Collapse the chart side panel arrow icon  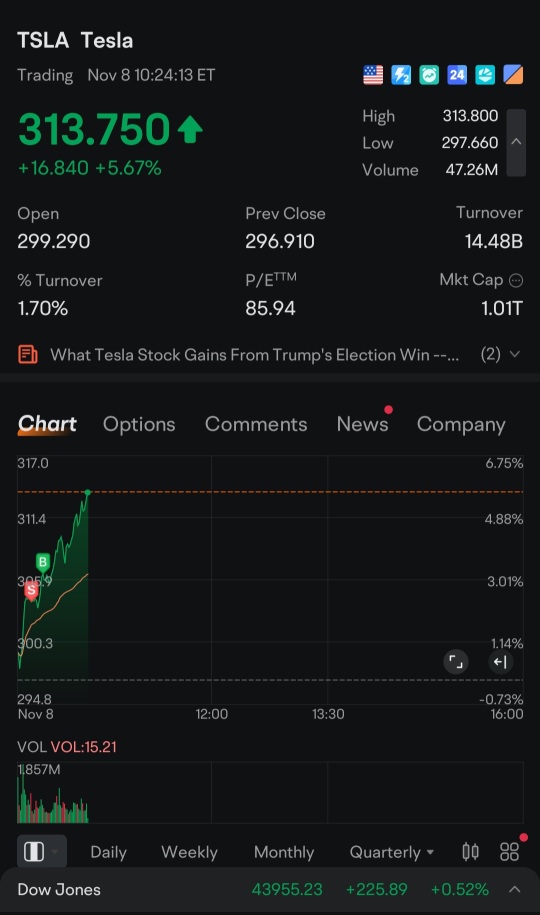point(500,662)
